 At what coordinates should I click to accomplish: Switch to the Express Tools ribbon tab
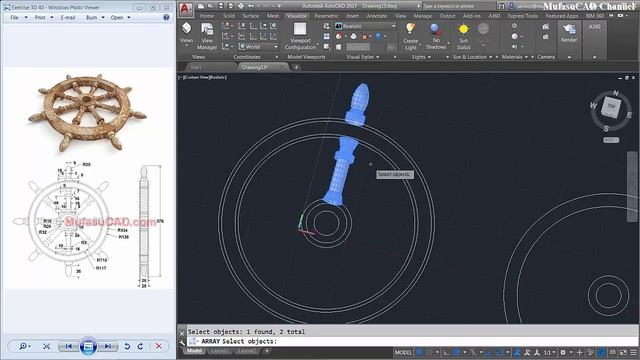(522, 16)
